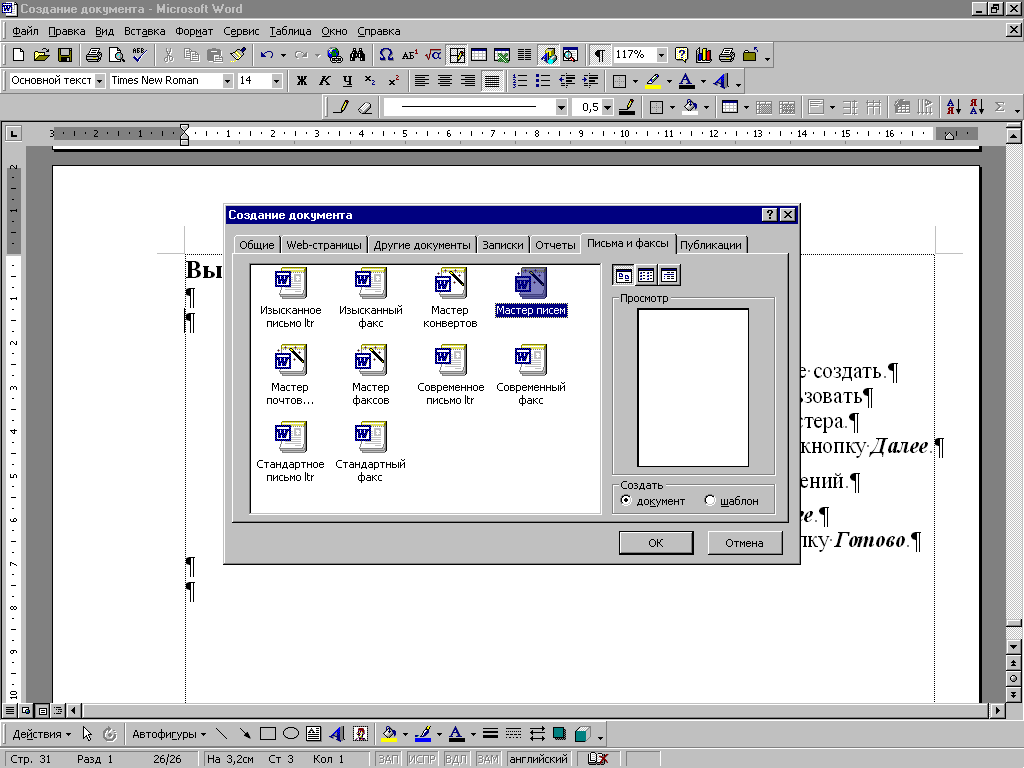Click the fill color bucket in drawing toolbar
The width and height of the screenshot is (1024, 768).
click(389, 734)
